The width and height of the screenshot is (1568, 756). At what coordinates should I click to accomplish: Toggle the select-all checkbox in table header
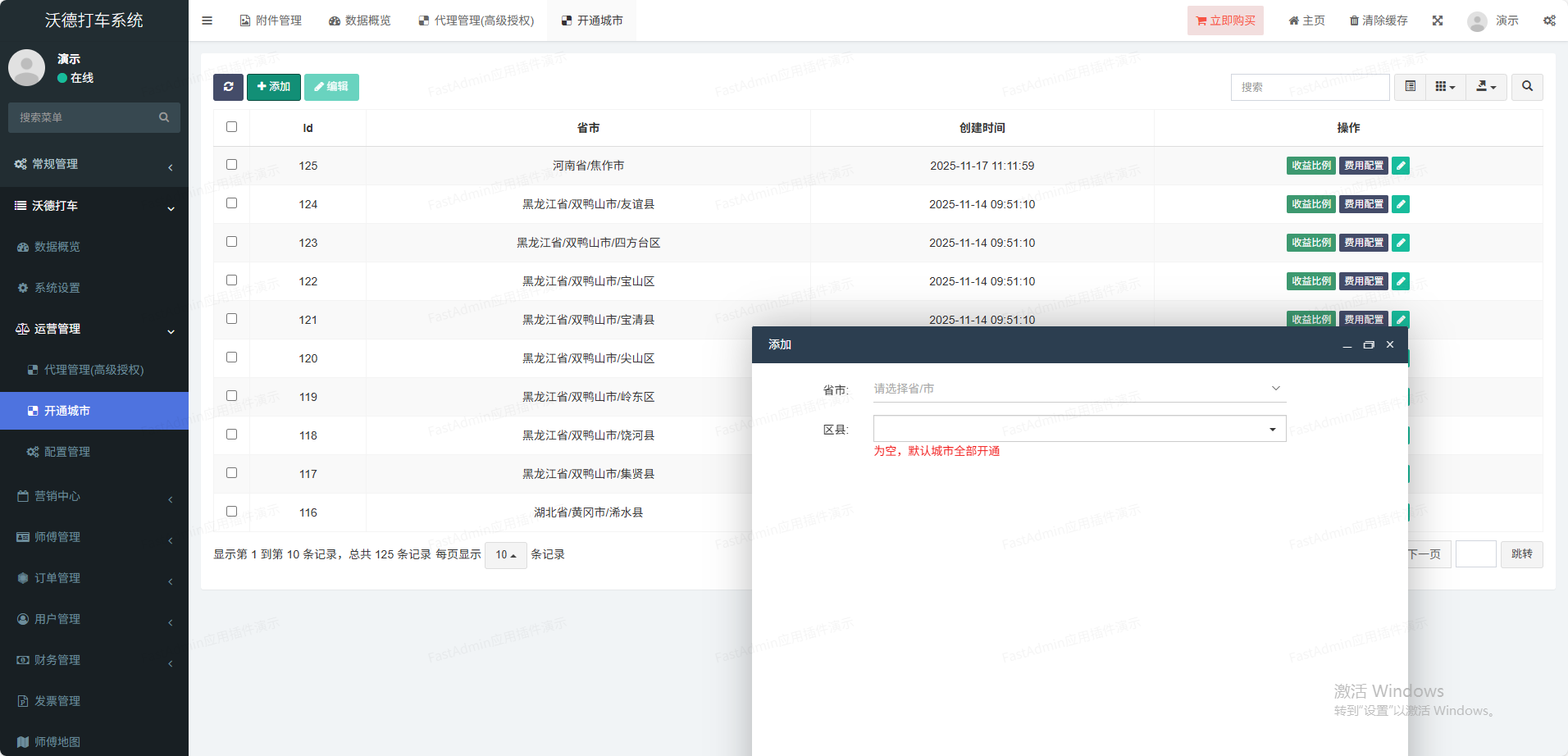pyautogui.click(x=231, y=127)
